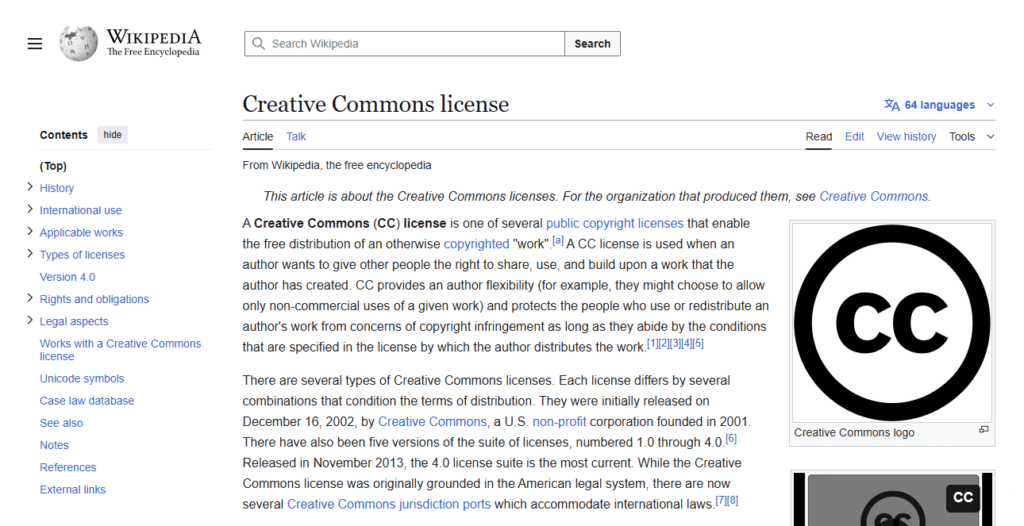
Task: Go to External links in contents
Action: 72,489
